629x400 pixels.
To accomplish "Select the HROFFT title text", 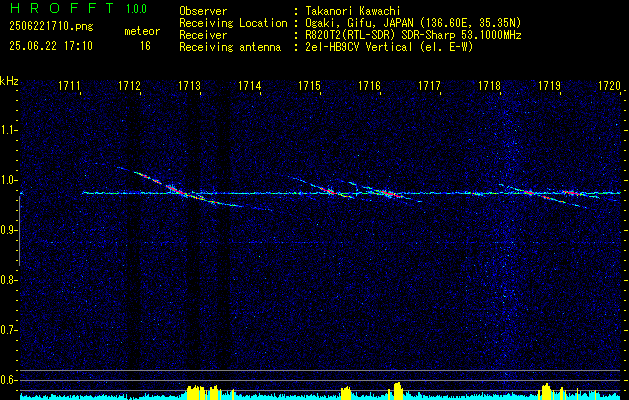I will (x=63, y=8).
